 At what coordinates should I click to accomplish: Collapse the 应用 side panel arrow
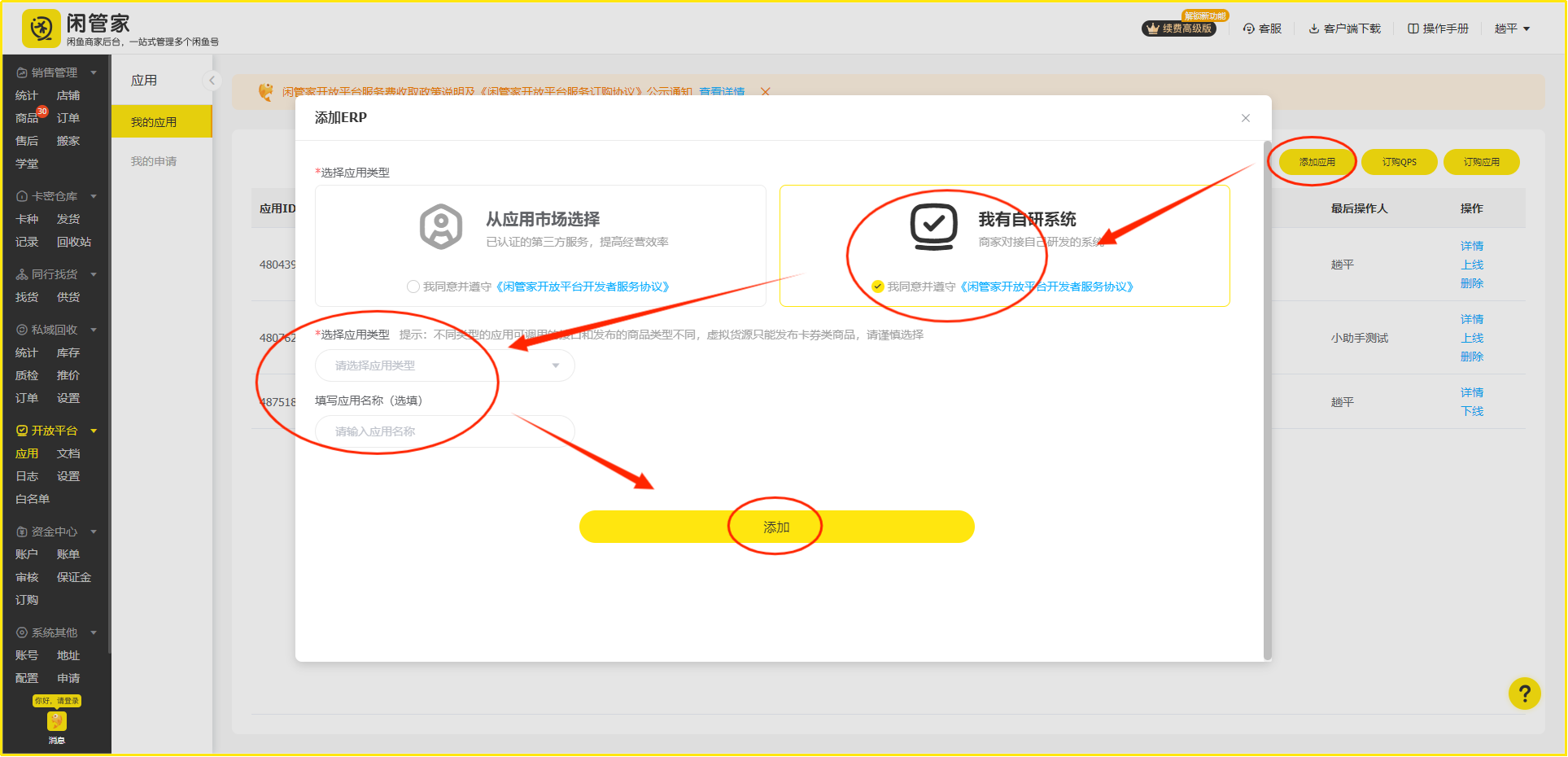(x=212, y=81)
